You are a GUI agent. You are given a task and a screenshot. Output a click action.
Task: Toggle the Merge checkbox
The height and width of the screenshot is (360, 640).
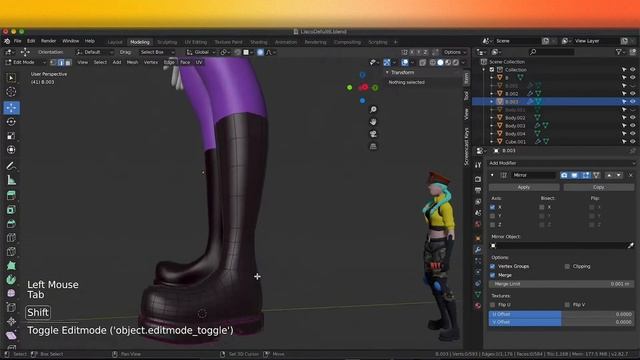pyautogui.click(x=492, y=275)
